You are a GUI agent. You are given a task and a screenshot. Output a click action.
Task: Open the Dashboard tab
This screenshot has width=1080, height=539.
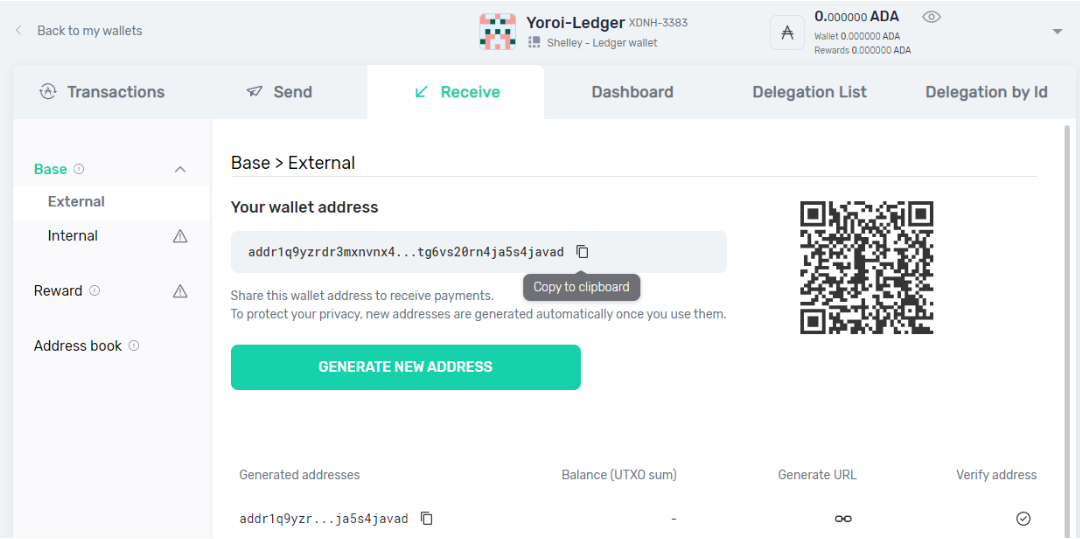(x=632, y=92)
